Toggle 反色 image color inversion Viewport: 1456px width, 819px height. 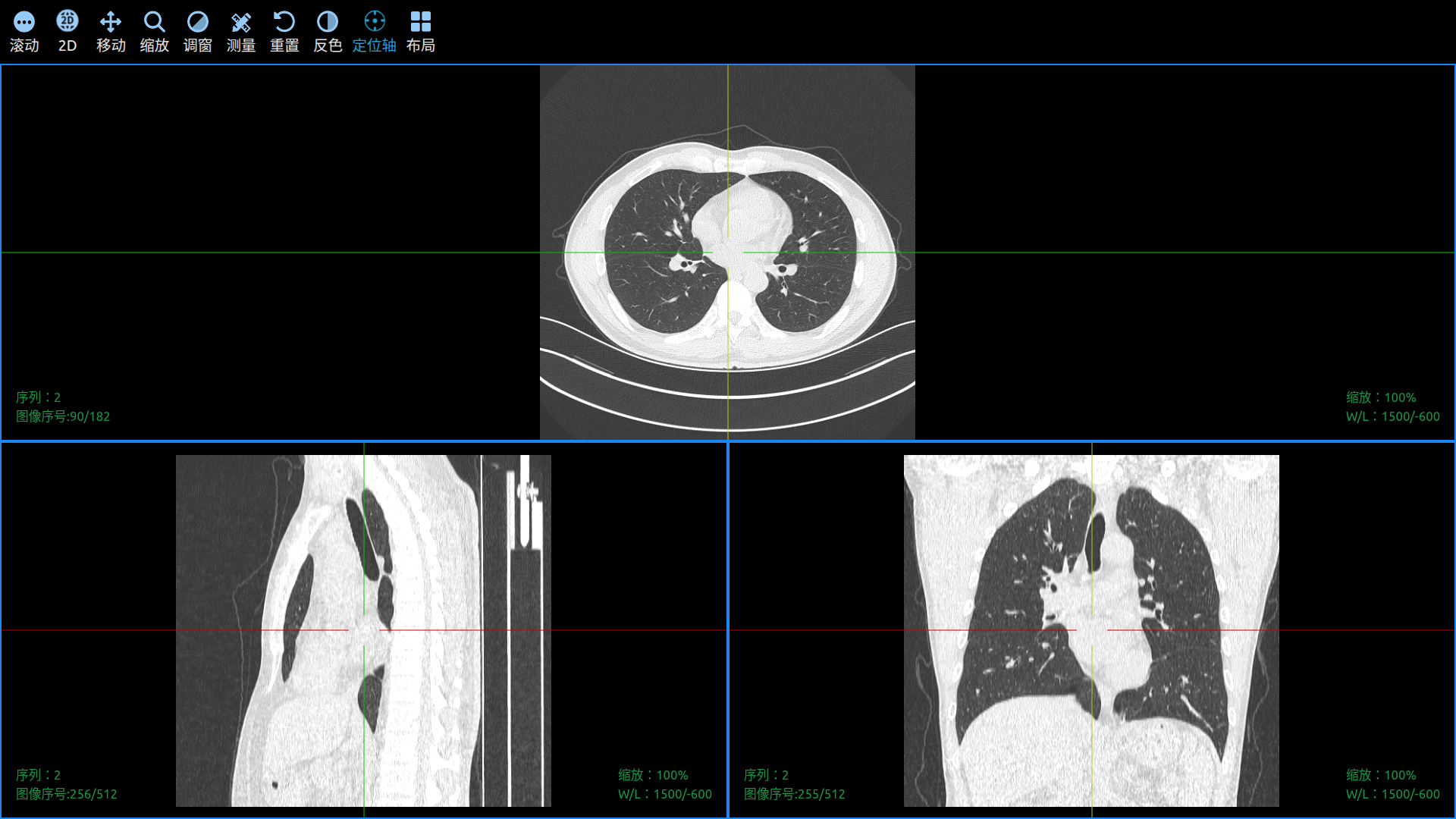327,30
